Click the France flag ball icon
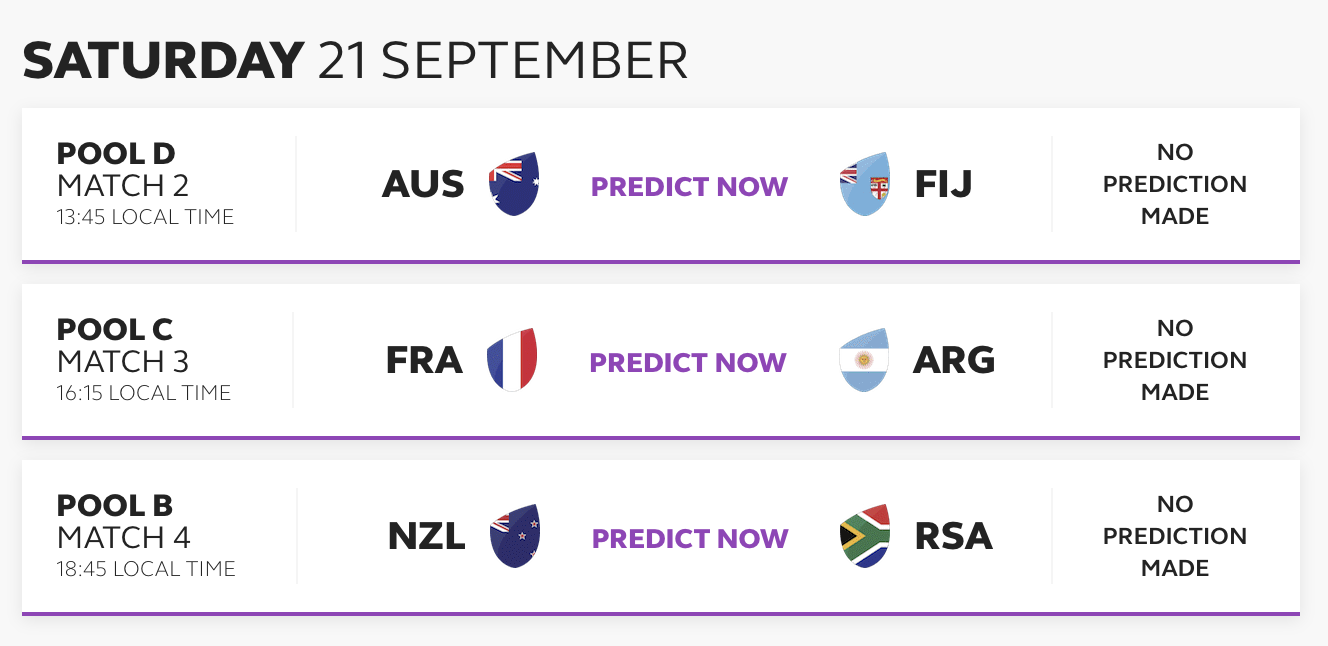The width and height of the screenshot is (1328, 646). [x=512, y=361]
